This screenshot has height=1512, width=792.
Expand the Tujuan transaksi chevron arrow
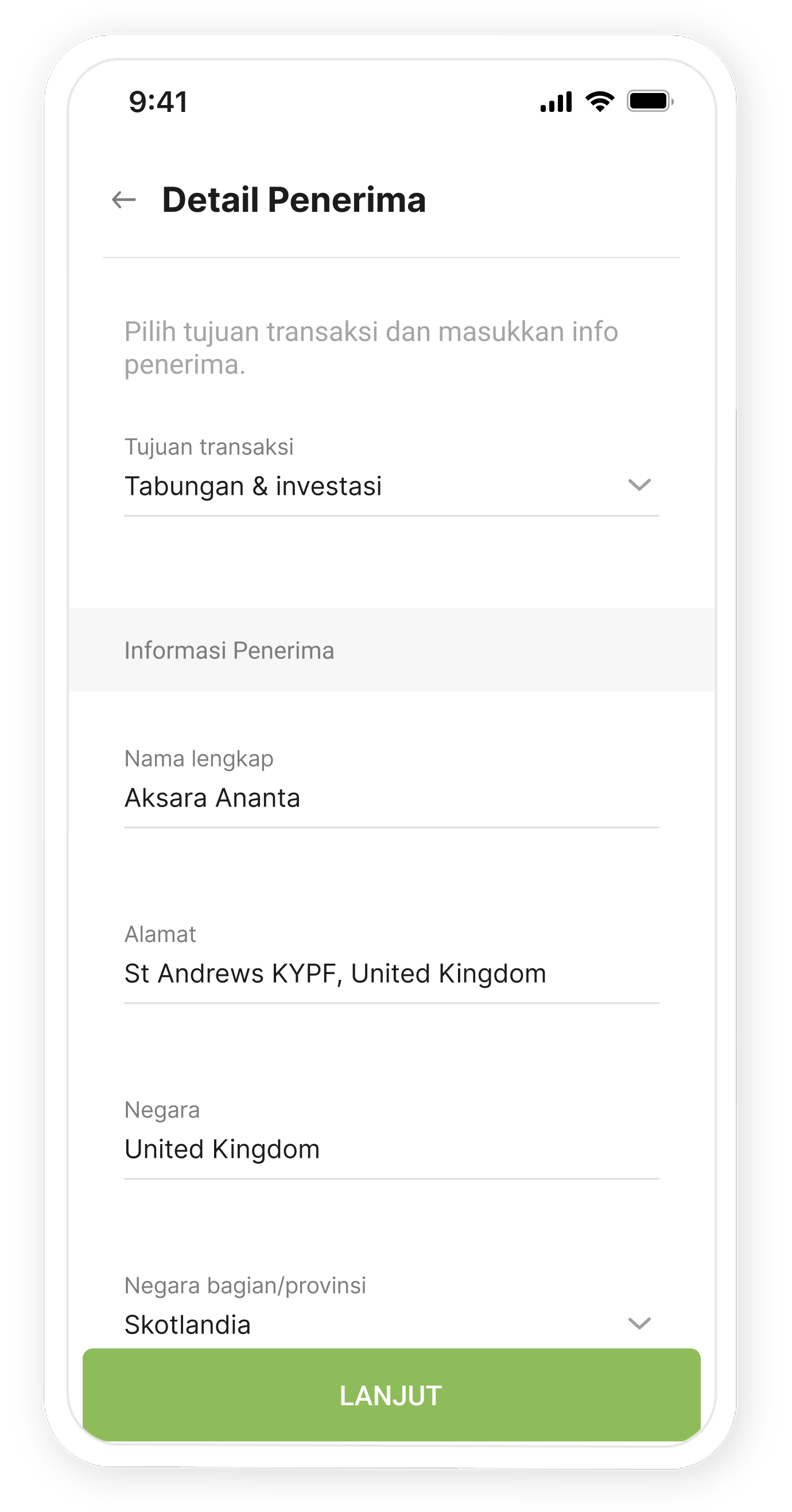click(639, 485)
